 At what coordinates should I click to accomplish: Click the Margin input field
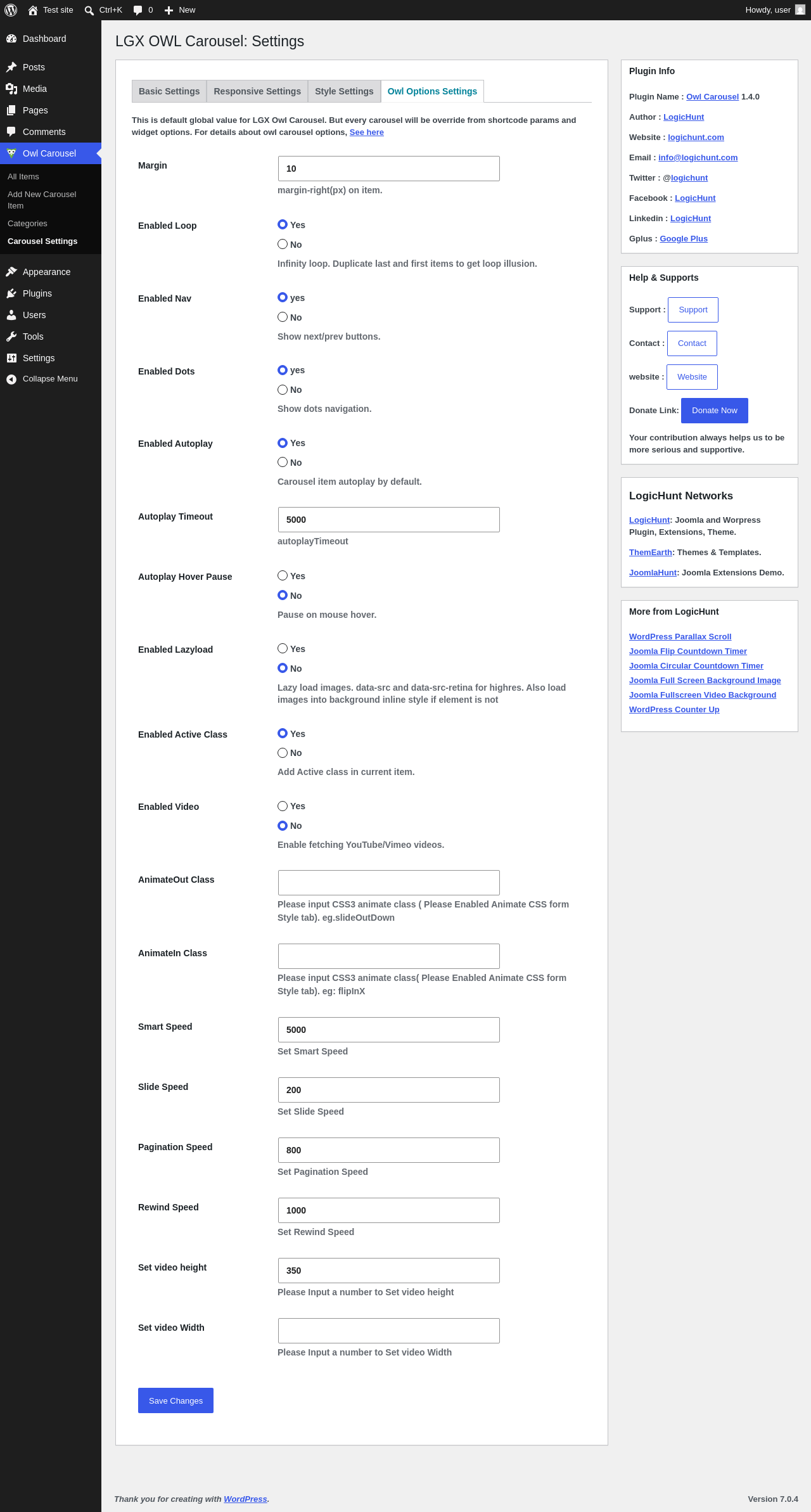click(x=389, y=169)
